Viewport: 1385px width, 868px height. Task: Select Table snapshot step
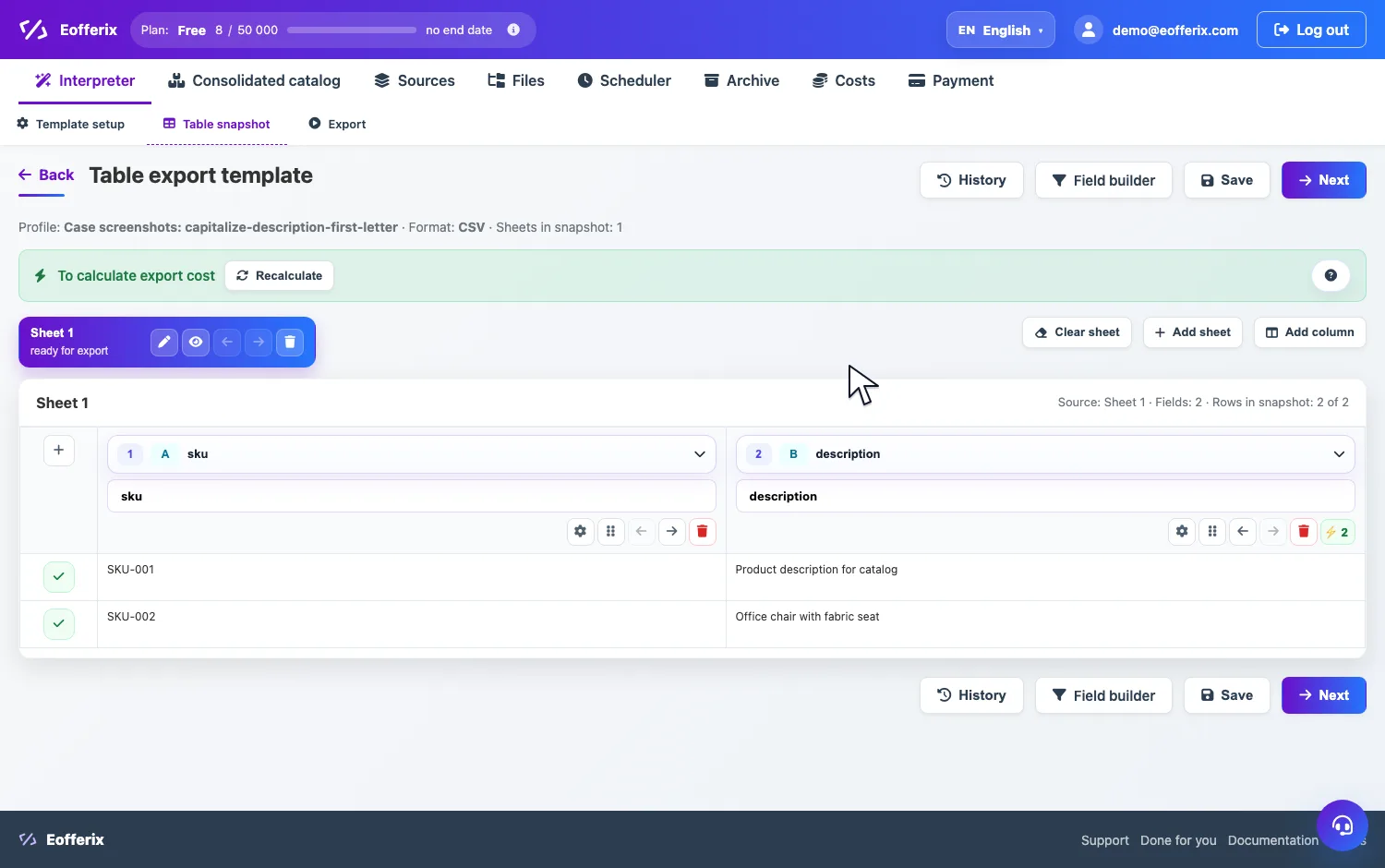[x=217, y=124]
